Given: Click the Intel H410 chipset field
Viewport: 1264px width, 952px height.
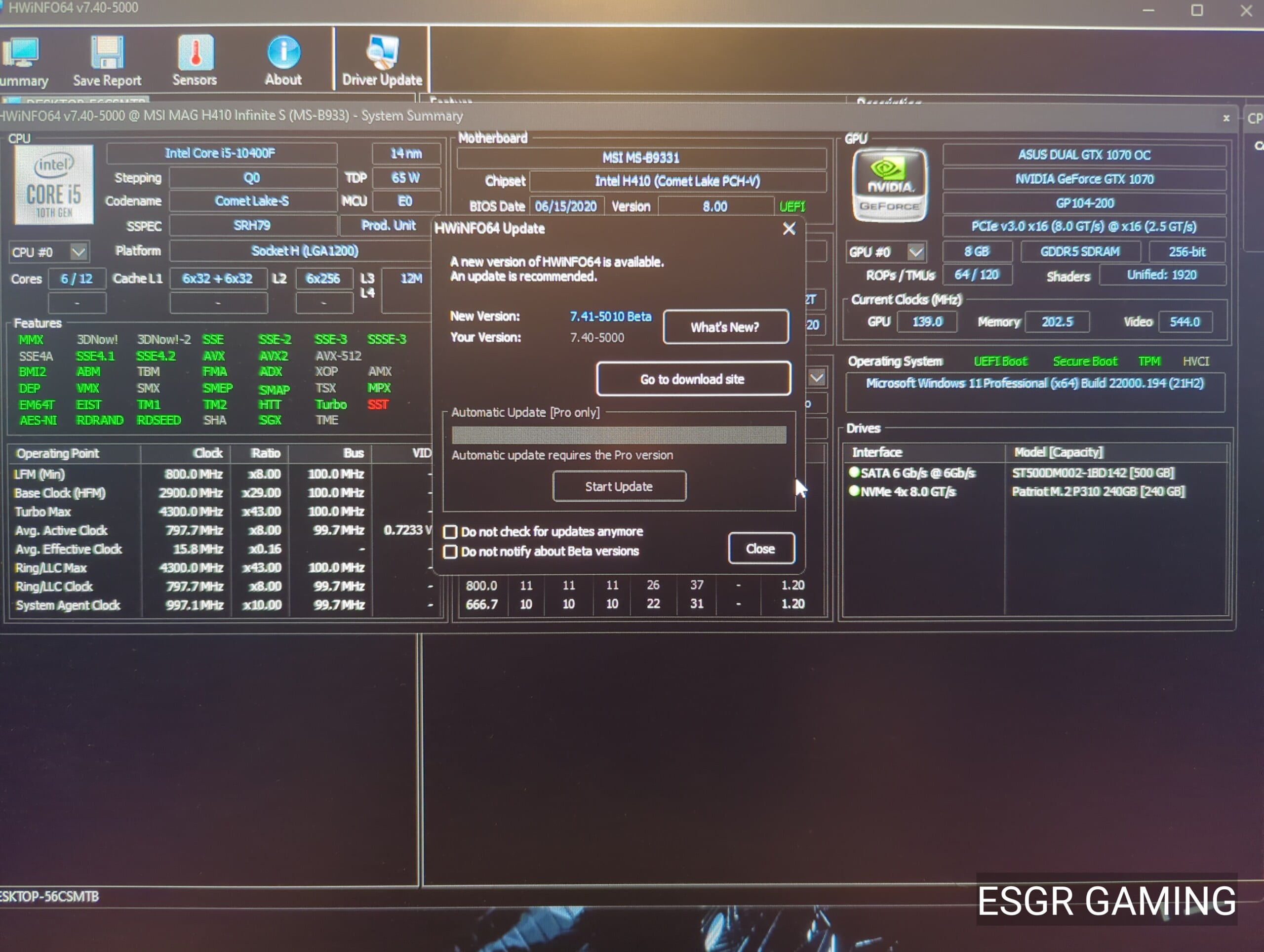Looking at the screenshot, I should tap(678, 181).
